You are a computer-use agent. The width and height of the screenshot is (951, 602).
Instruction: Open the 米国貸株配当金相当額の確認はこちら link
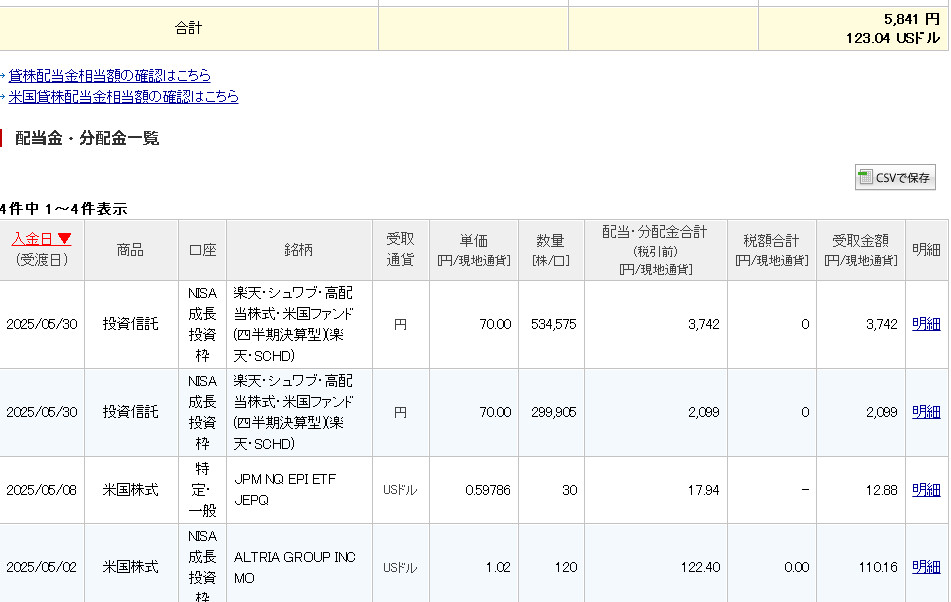[x=123, y=96]
